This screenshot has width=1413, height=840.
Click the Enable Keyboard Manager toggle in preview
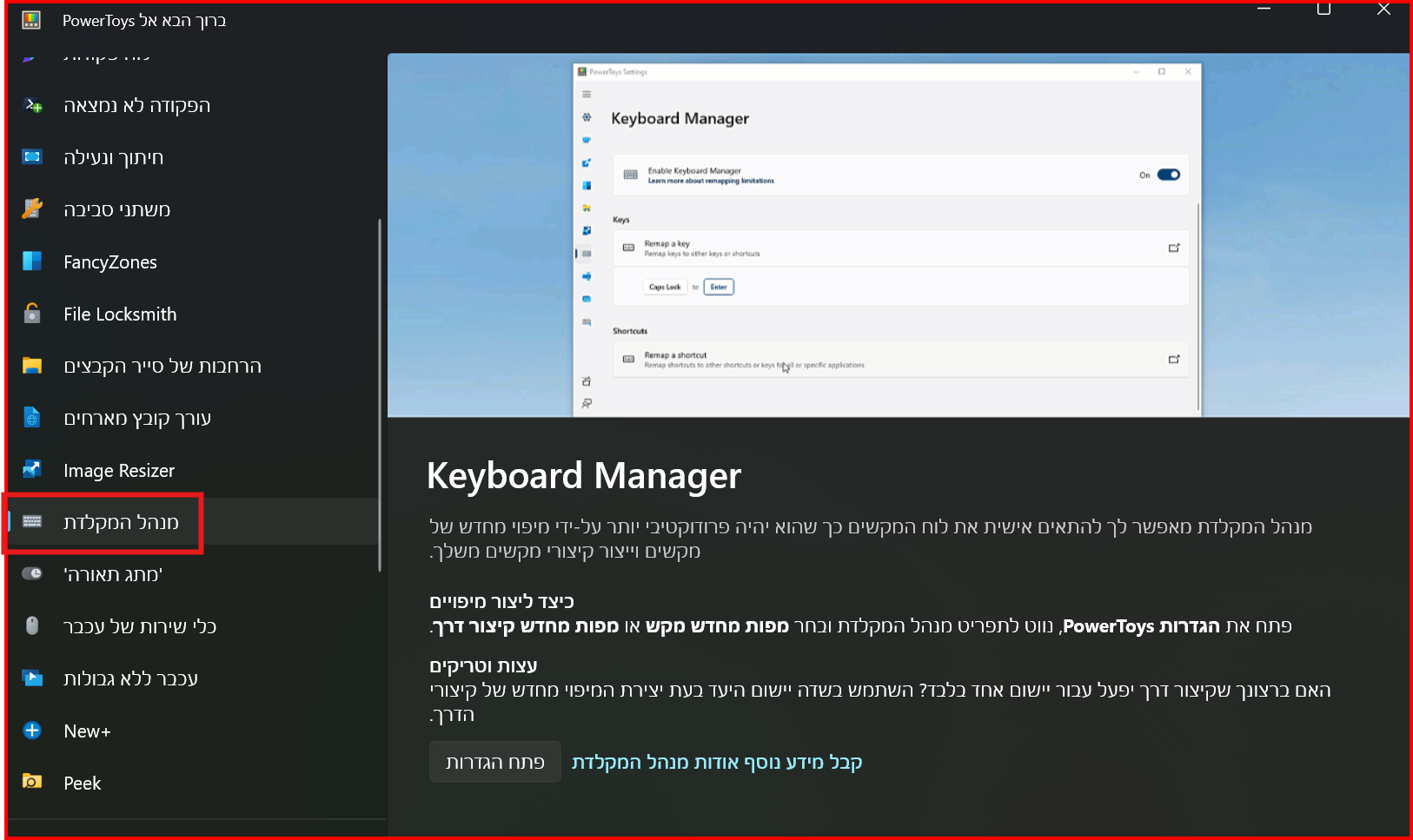pos(1168,175)
